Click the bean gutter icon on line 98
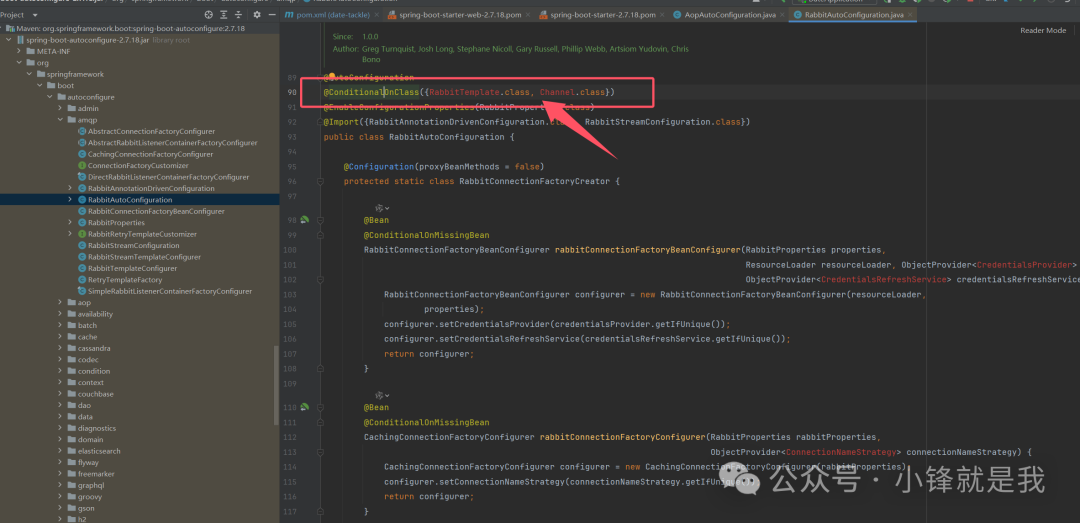 [304, 220]
